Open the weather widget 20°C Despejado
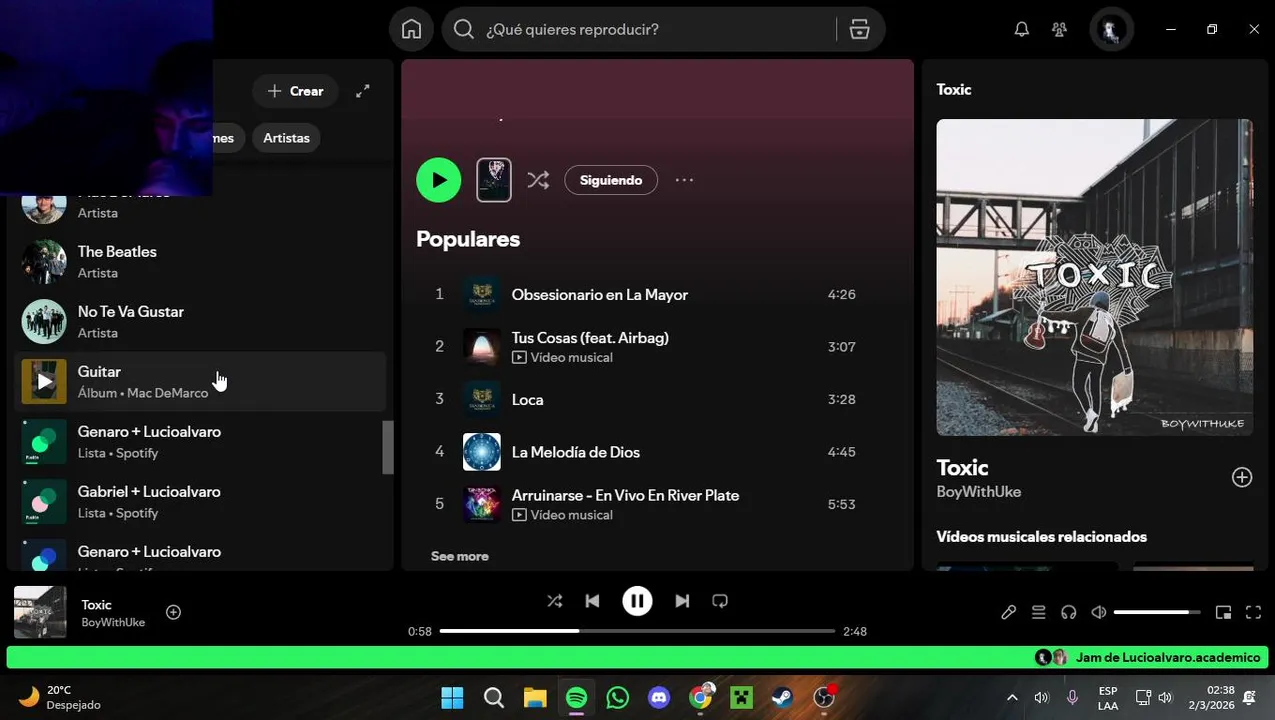Viewport: 1275px width, 720px height. pyautogui.click(x=60, y=697)
